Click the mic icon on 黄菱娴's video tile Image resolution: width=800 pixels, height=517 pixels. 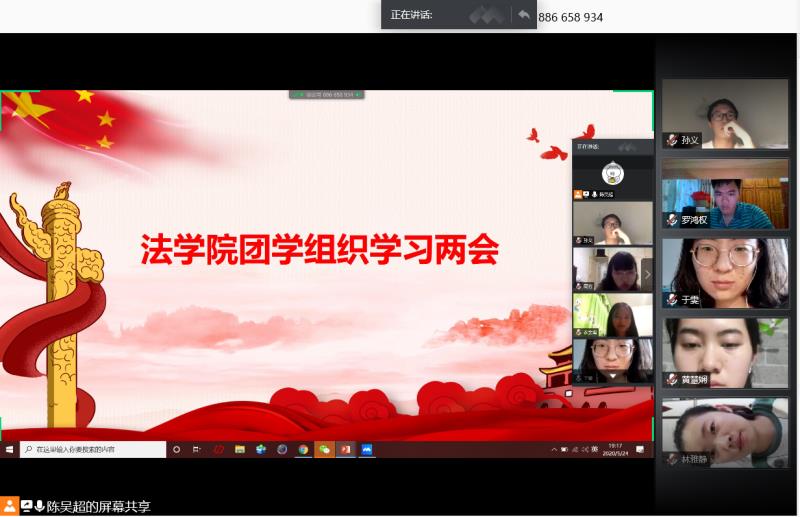click(672, 379)
